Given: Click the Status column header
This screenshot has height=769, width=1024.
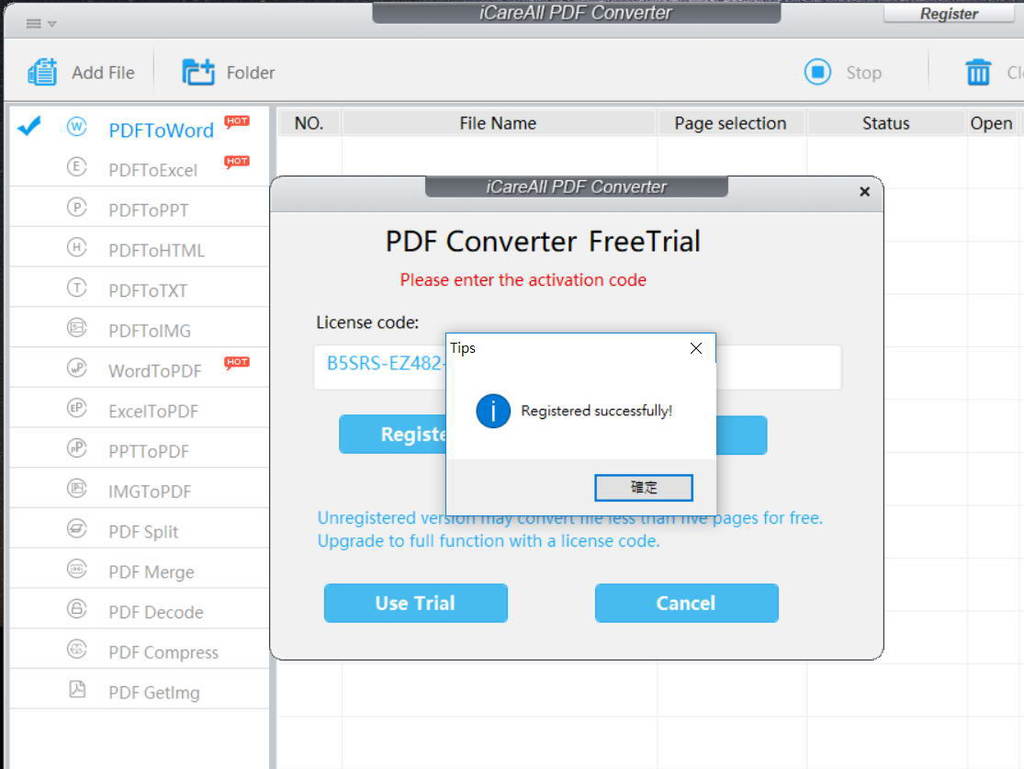Looking at the screenshot, I should tap(886, 123).
